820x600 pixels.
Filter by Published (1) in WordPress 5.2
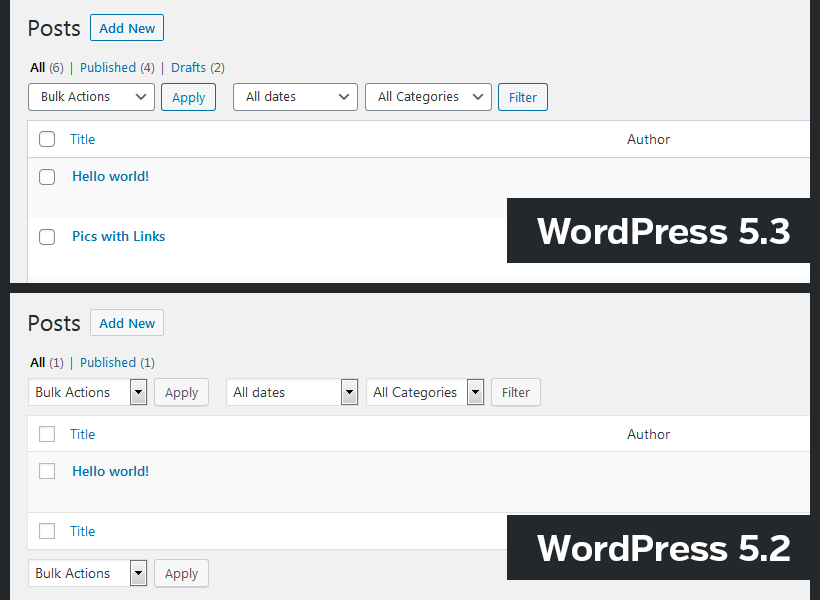[117, 363]
